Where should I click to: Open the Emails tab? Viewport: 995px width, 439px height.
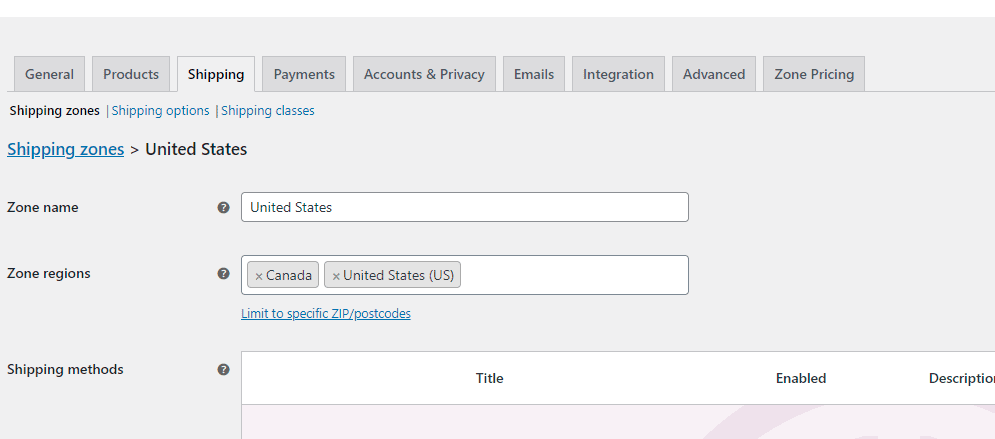tap(534, 74)
